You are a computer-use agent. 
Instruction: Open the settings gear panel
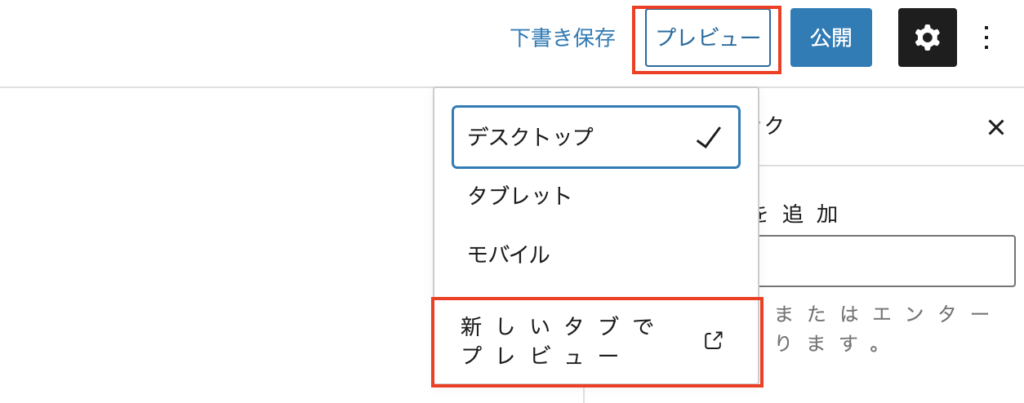pyautogui.click(x=927, y=38)
